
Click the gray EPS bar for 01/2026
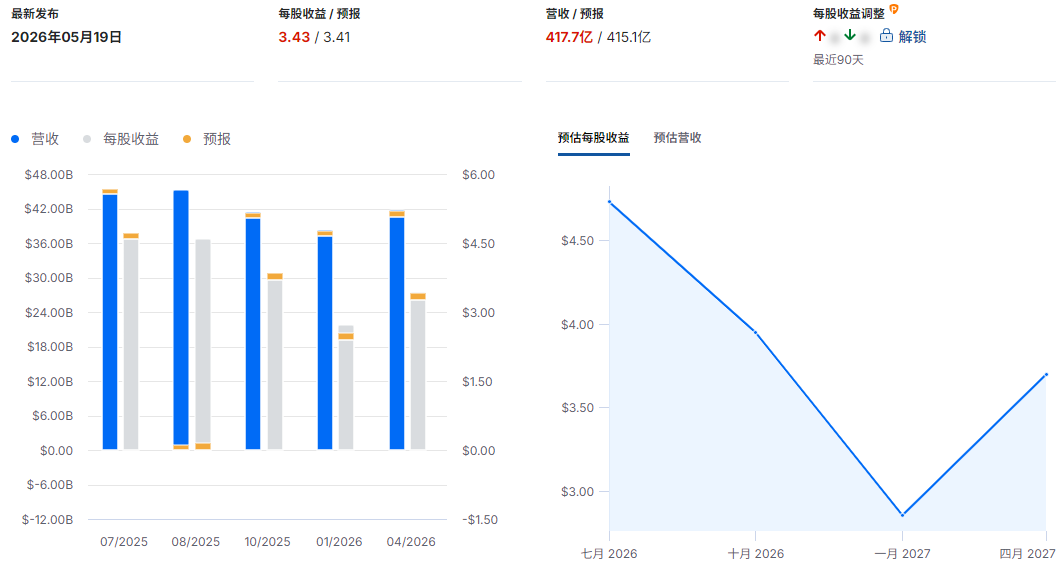346,394
